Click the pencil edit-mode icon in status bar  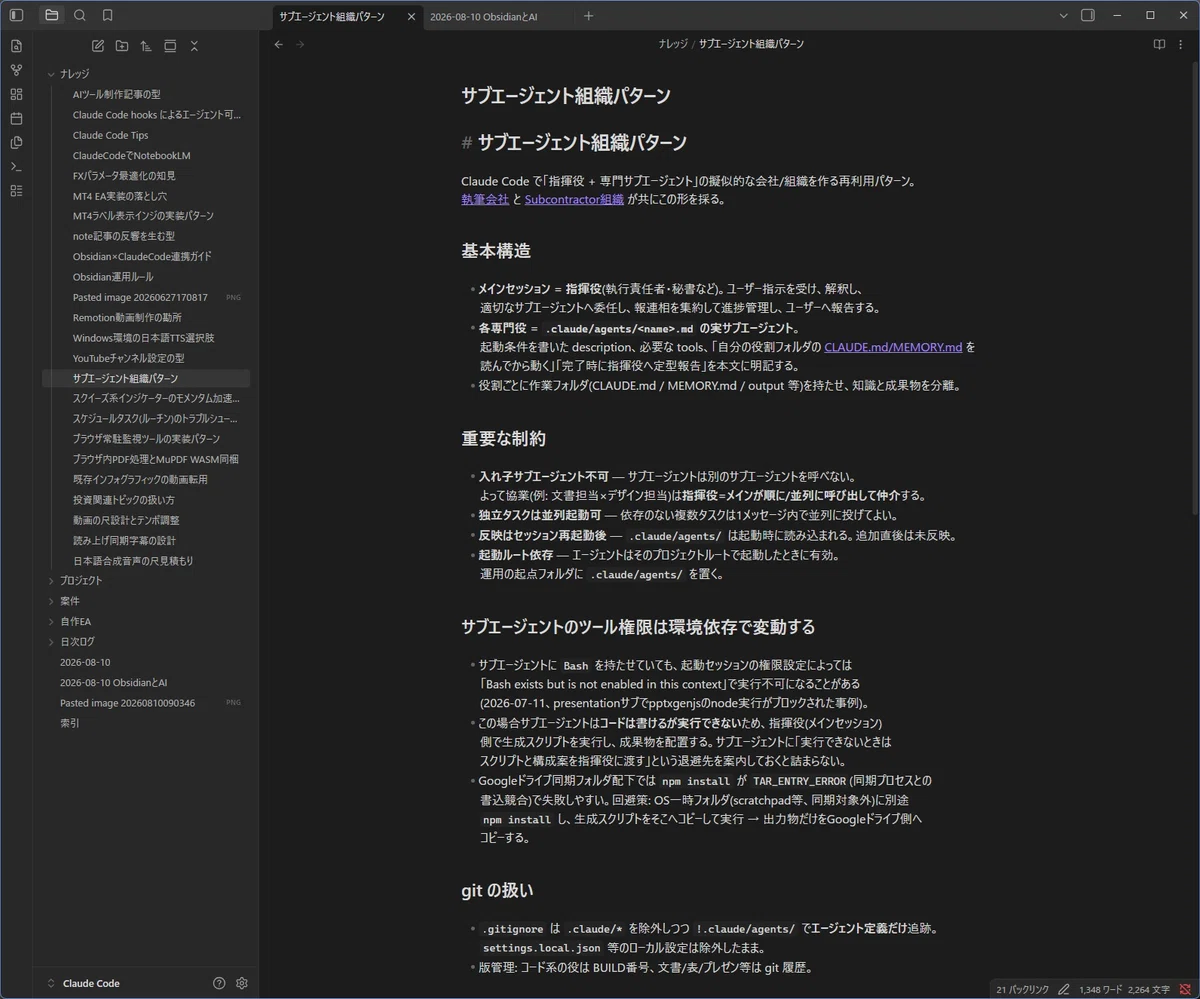pyautogui.click(x=1064, y=989)
